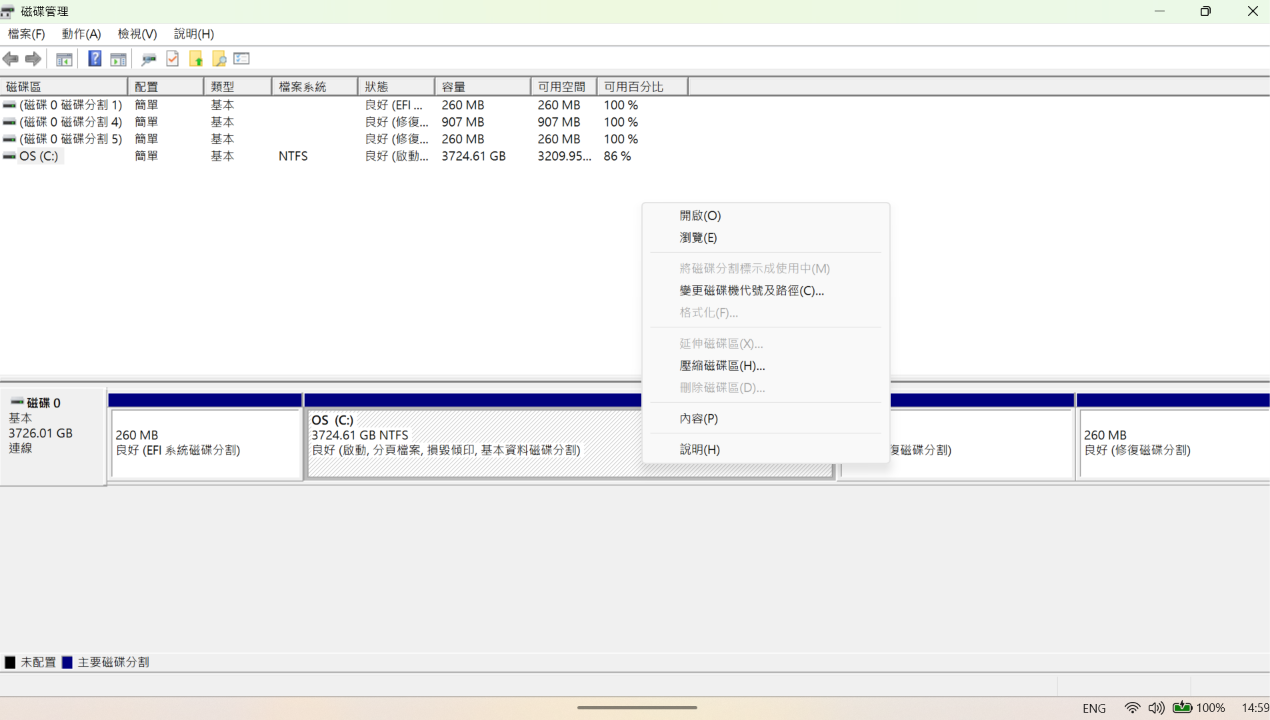Click the folder with magnifying glass icon
The width and height of the screenshot is (1270, 720).
coord(219,59)
